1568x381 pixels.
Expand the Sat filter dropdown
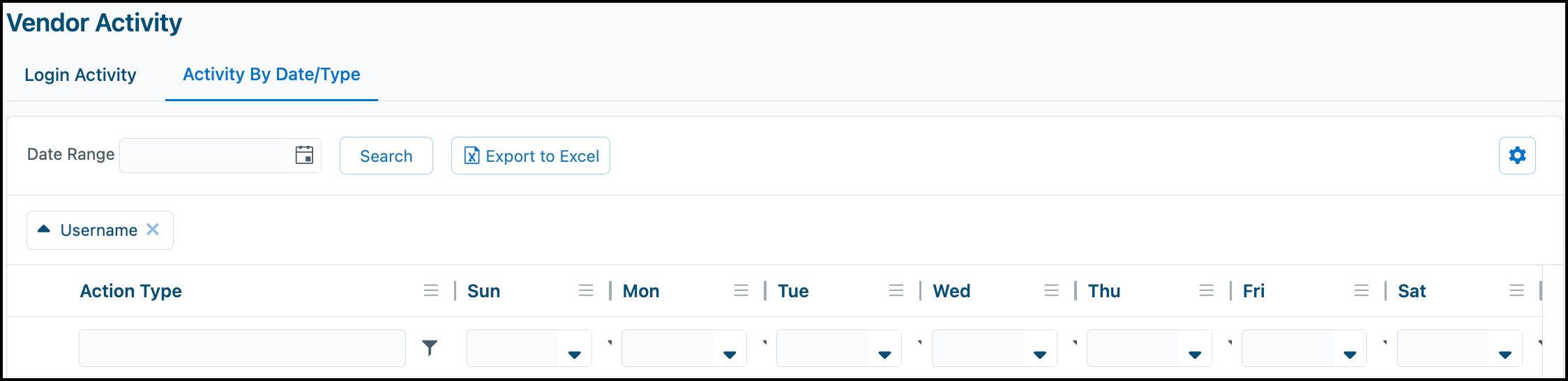point(1505,354)
